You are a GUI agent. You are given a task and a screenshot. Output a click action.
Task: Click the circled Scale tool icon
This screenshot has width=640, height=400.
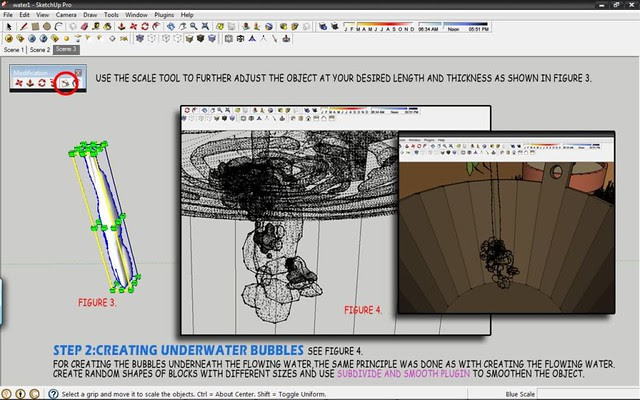[67, 81]
